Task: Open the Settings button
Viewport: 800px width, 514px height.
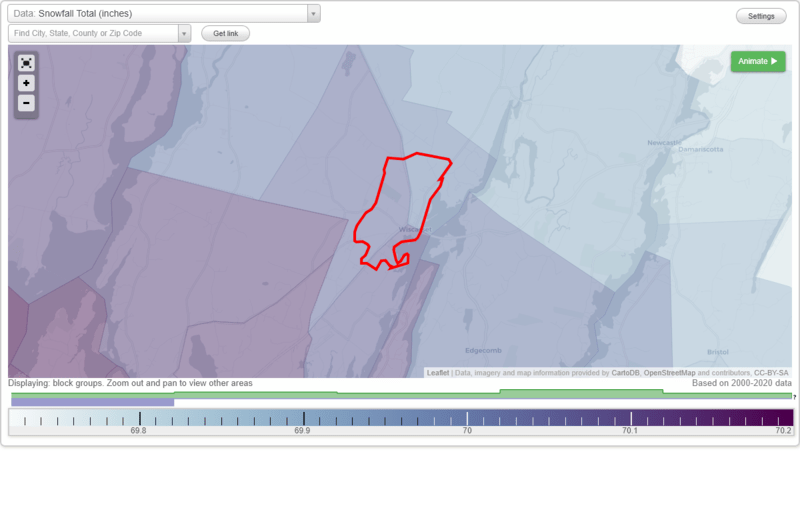Action: coord(761,16)
